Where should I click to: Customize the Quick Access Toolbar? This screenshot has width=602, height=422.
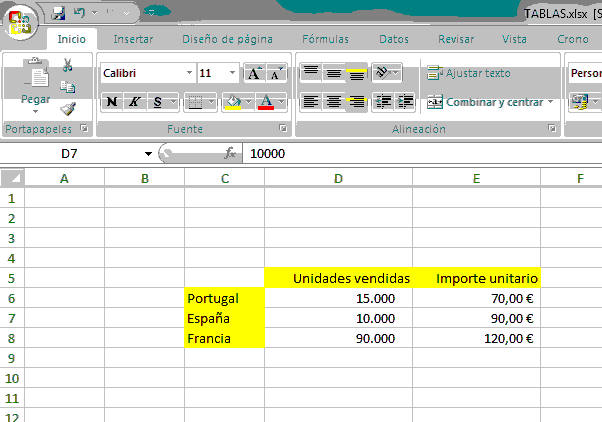click(x=152, y=13)
